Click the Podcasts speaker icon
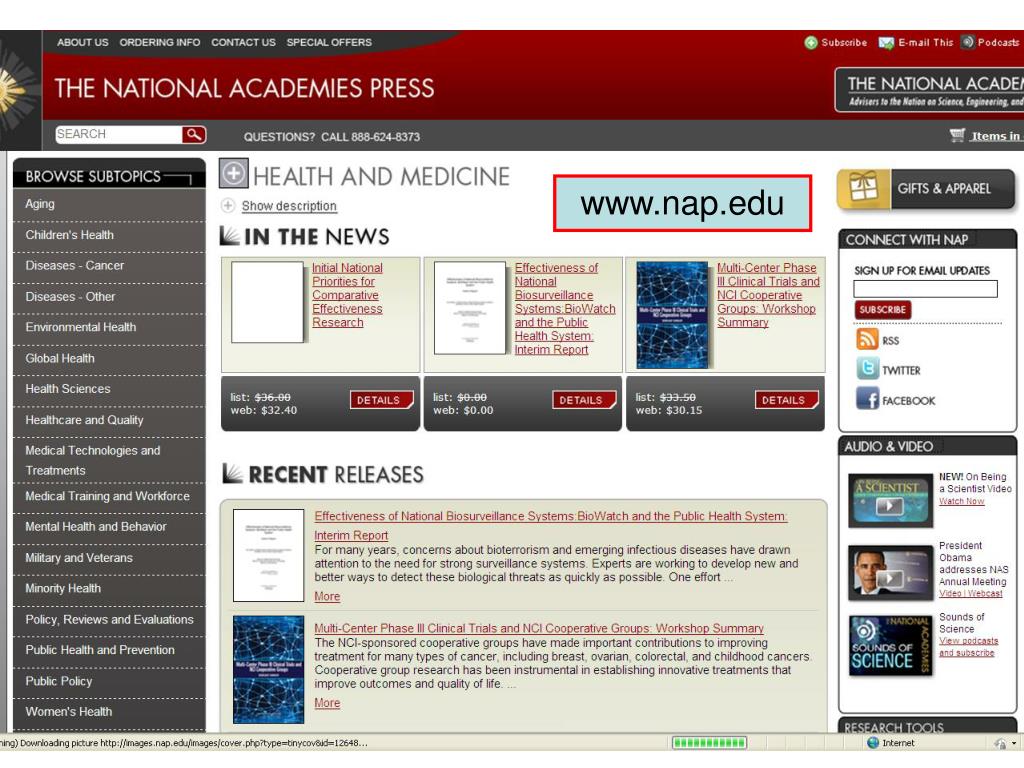Image resolution: width=1024 pixels, height=768 pixels. [x=967, y=42]
